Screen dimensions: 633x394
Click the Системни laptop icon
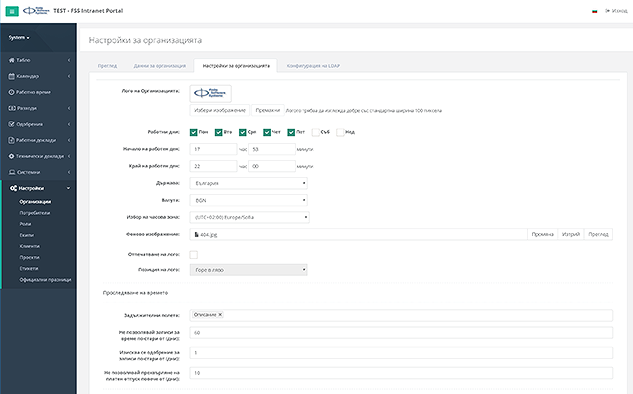[12, 172]
